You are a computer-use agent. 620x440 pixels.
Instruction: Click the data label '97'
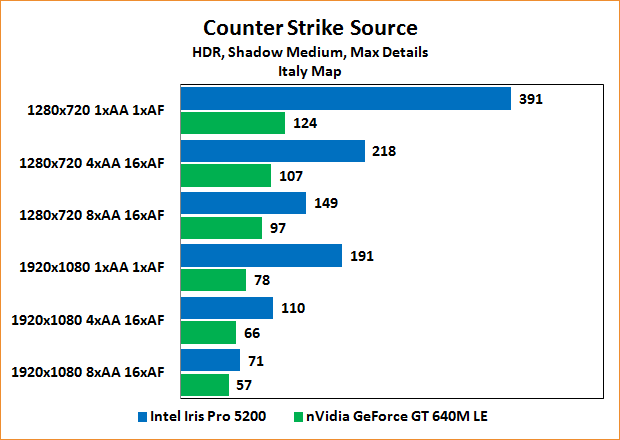(x=278, y=228)
